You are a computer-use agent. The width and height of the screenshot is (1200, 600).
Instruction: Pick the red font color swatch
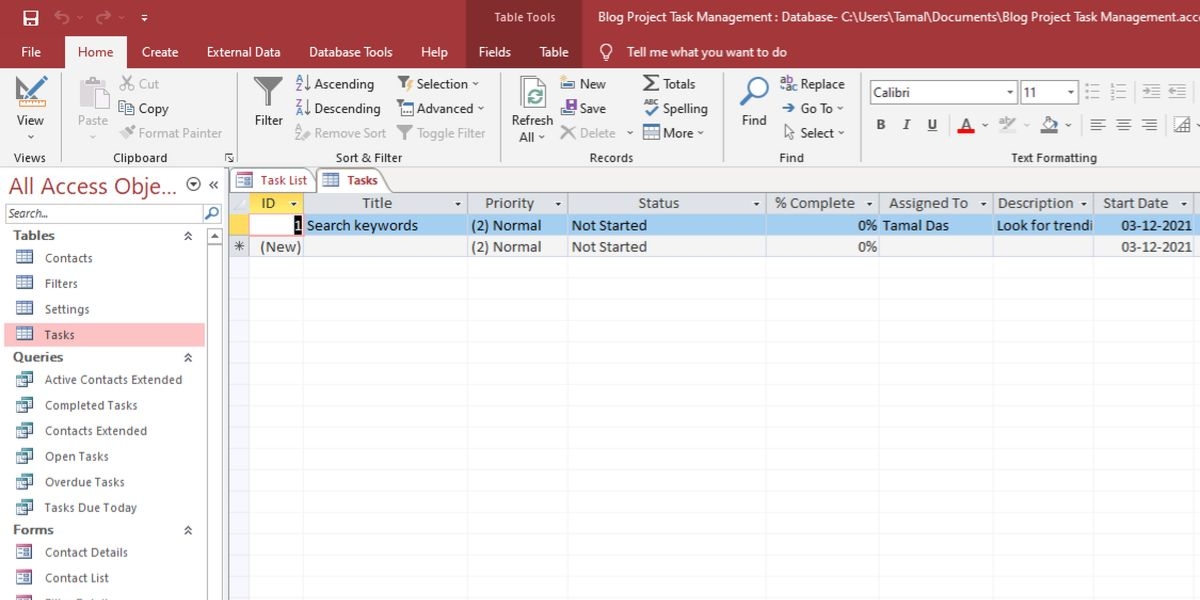(966, 124)
